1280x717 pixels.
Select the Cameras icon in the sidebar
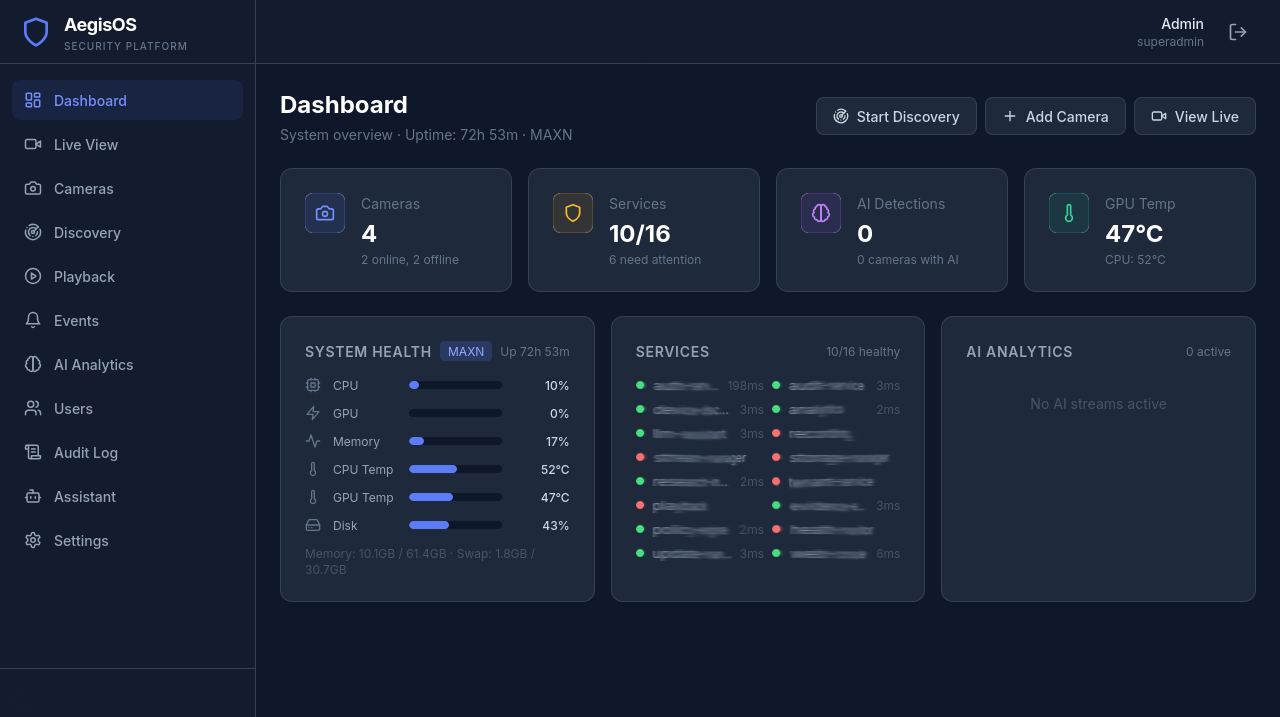point(33,188)
